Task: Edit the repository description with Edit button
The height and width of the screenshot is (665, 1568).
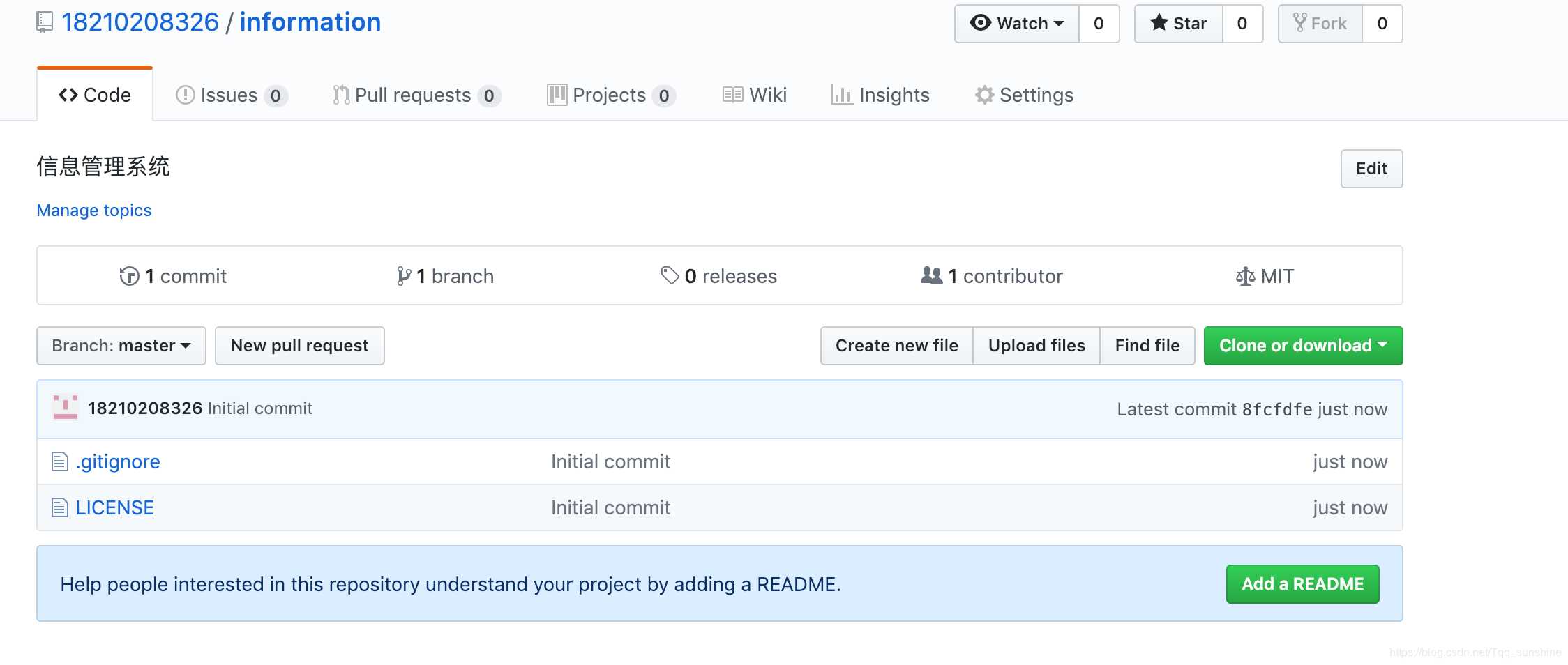Action: (1371, 169)
